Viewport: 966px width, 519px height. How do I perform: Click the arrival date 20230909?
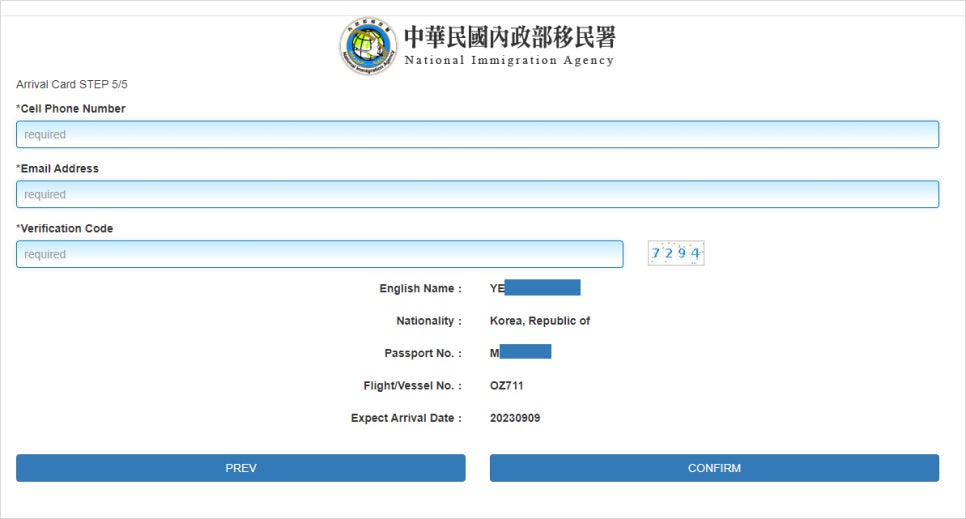click(x=515, y=418)
